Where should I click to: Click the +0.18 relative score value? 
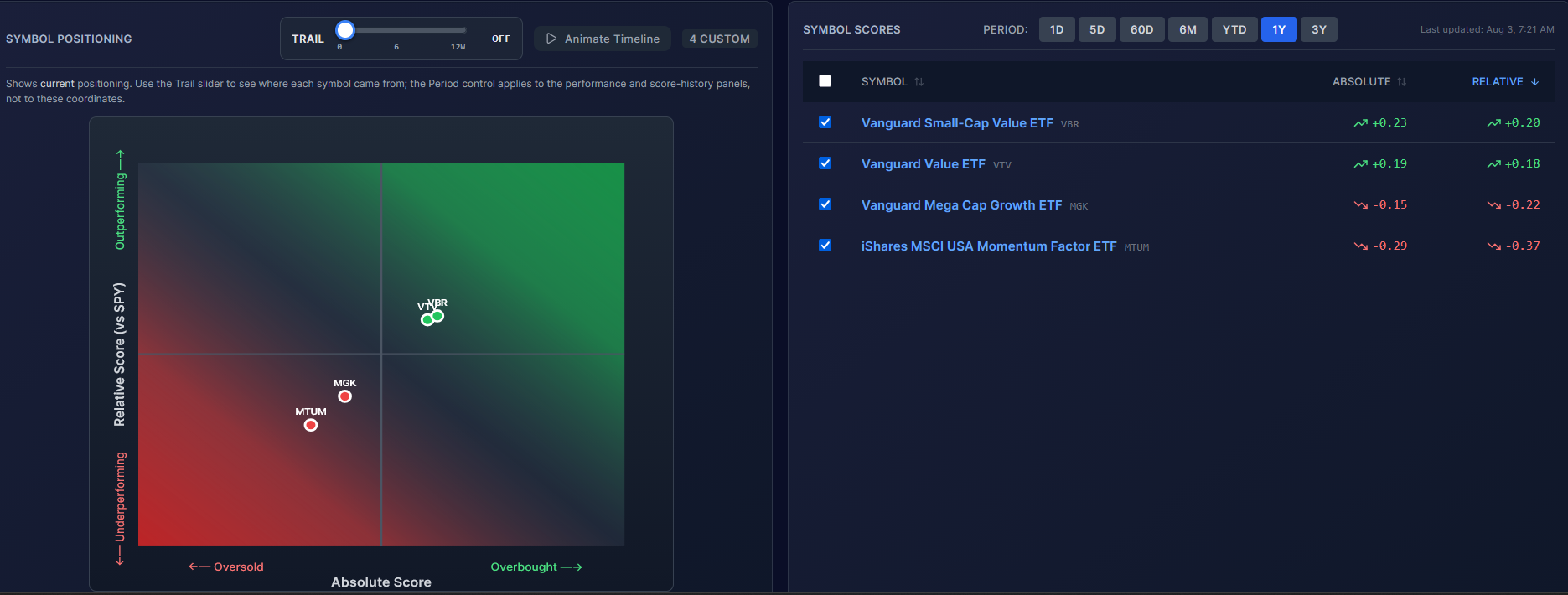(x=1523, y=163)
